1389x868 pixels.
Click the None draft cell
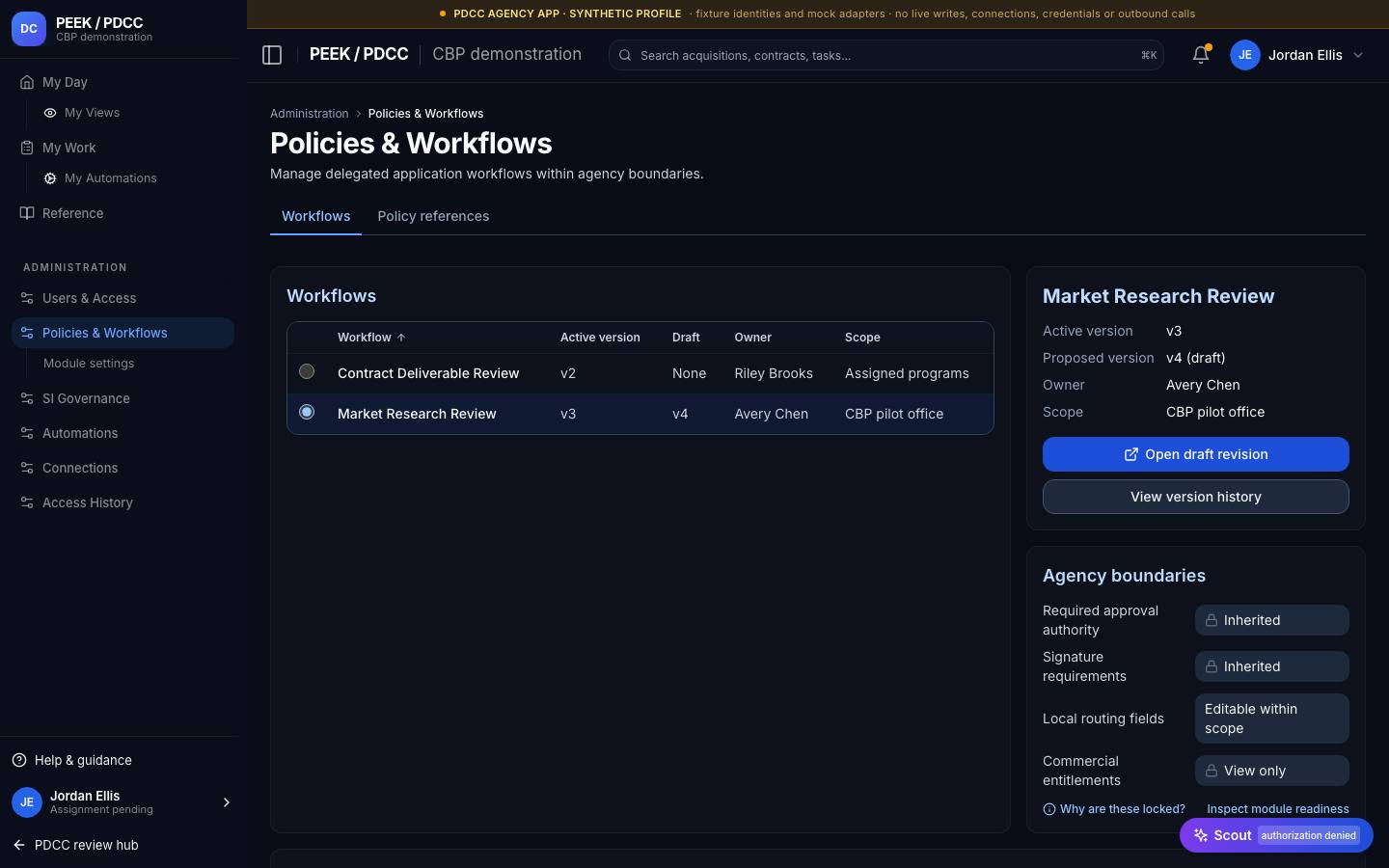pos(689,373)
